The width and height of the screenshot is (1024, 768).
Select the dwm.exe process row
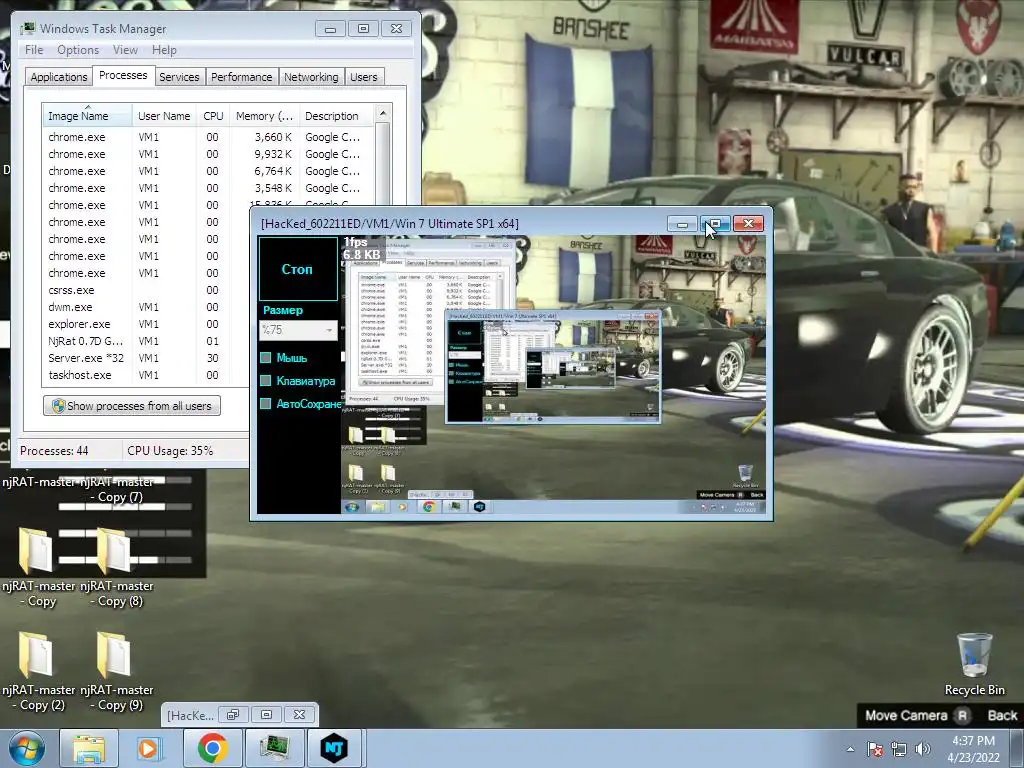pos(147,307)
